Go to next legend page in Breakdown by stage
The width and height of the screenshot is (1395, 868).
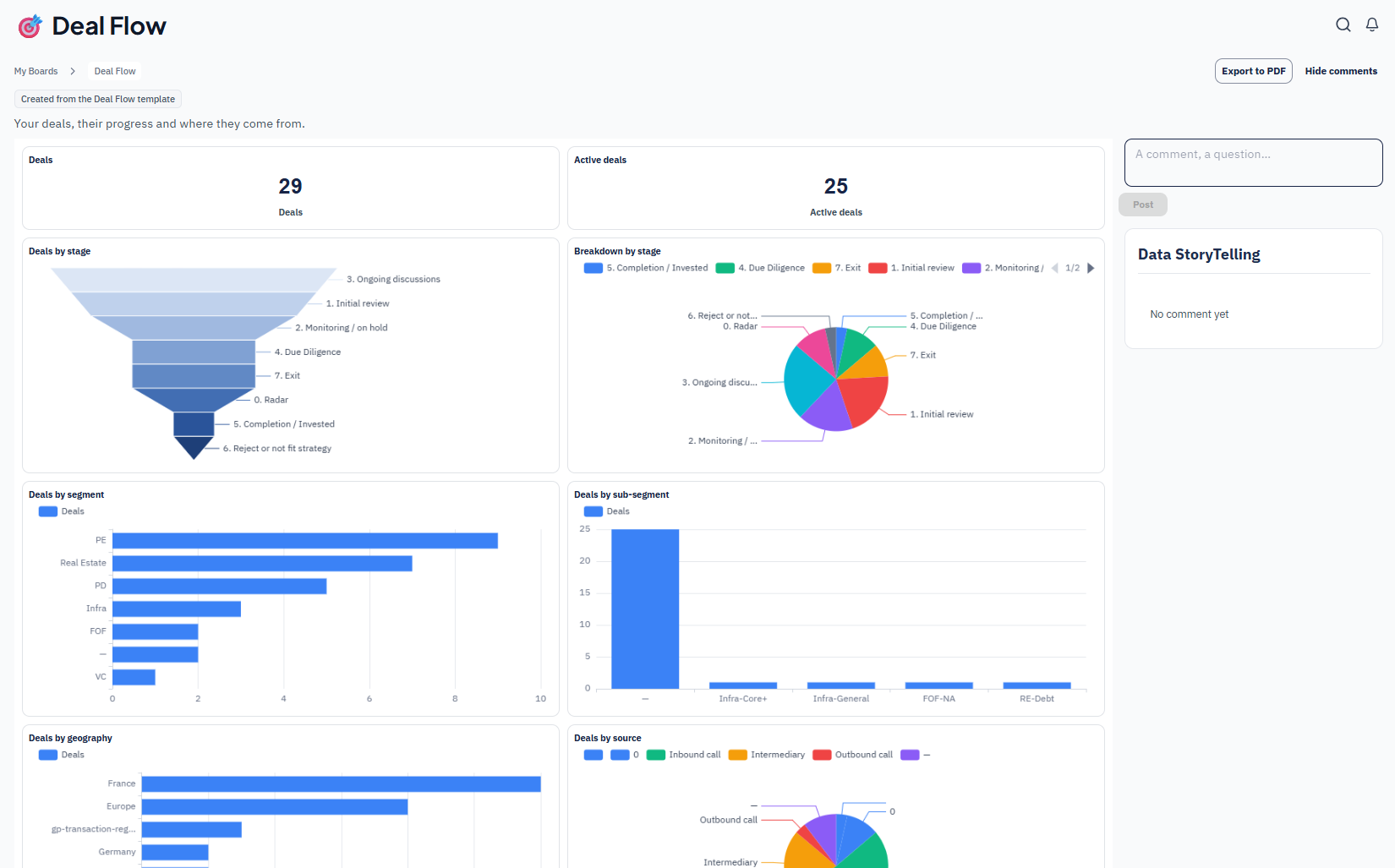tap(1091, 268)
